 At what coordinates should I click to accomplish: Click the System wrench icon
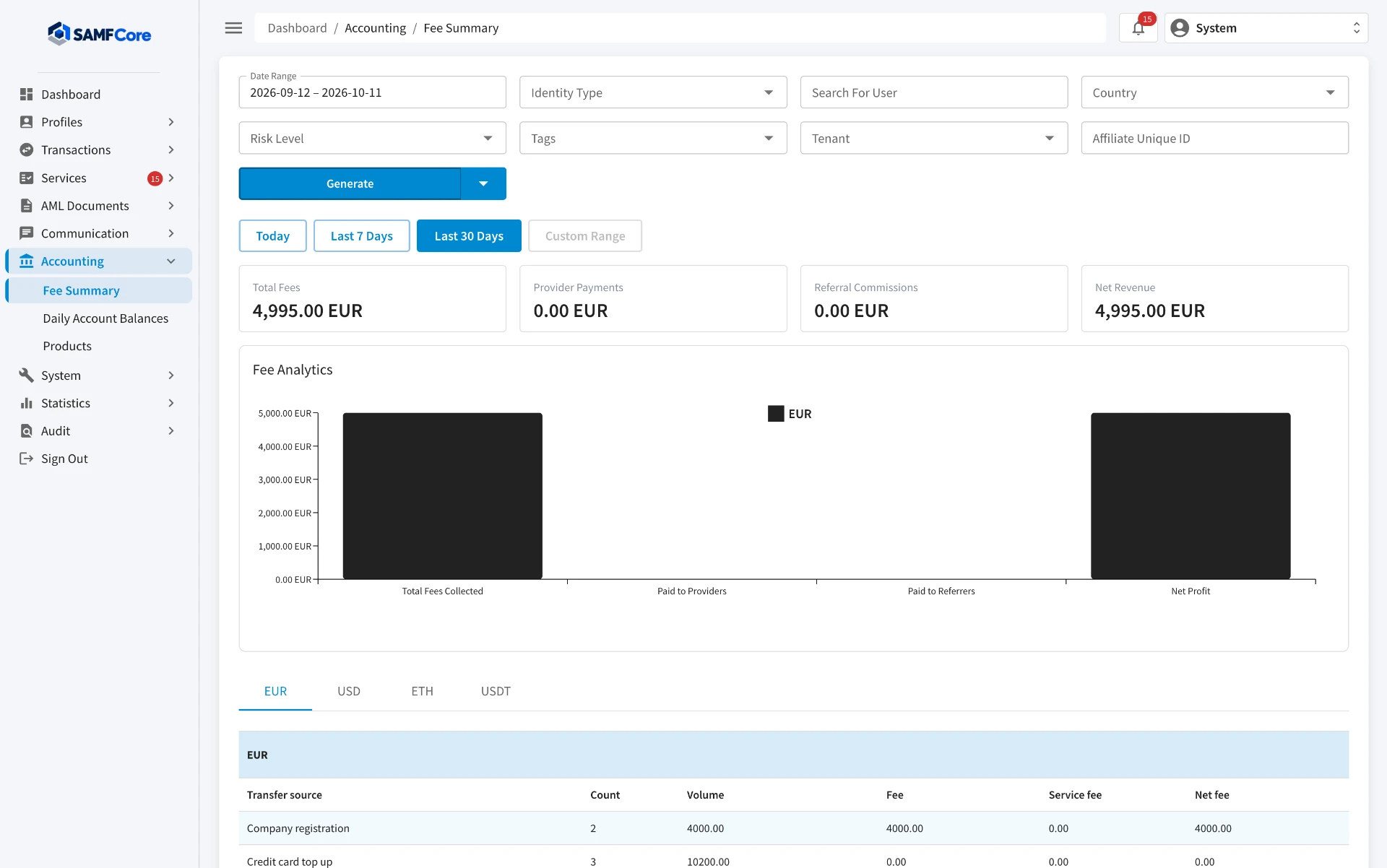coord(27,376)
